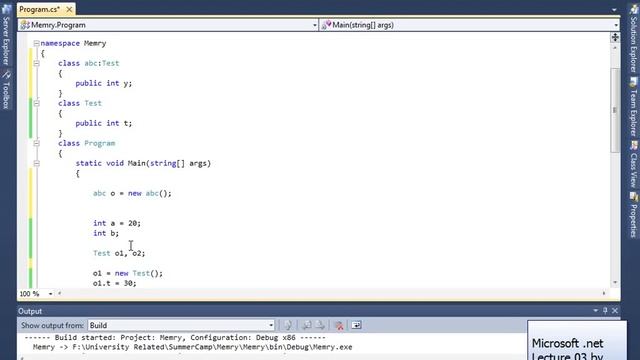Click the 'o1 = new Test();' line
Image resolution: width=640 pixels, height=360 pixels.
point(128,273)
